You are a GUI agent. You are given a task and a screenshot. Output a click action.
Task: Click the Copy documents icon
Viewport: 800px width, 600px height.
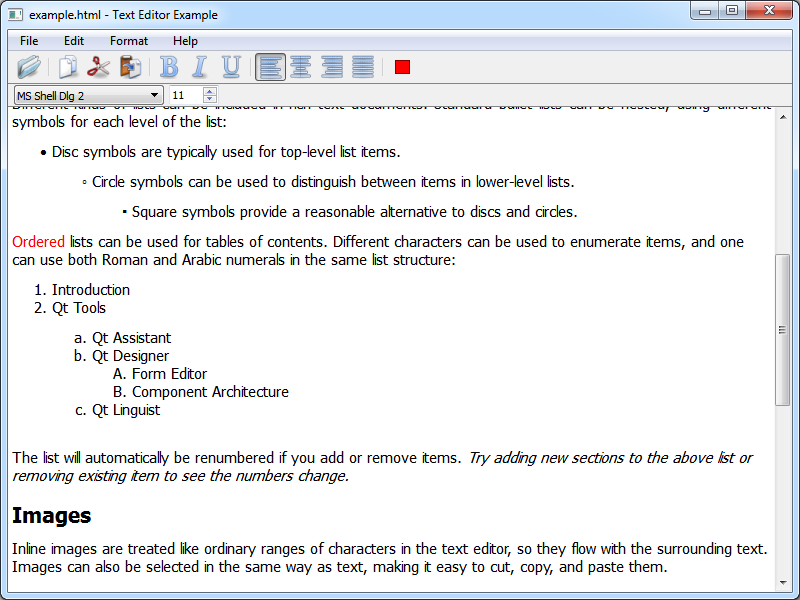coord(68,67)
